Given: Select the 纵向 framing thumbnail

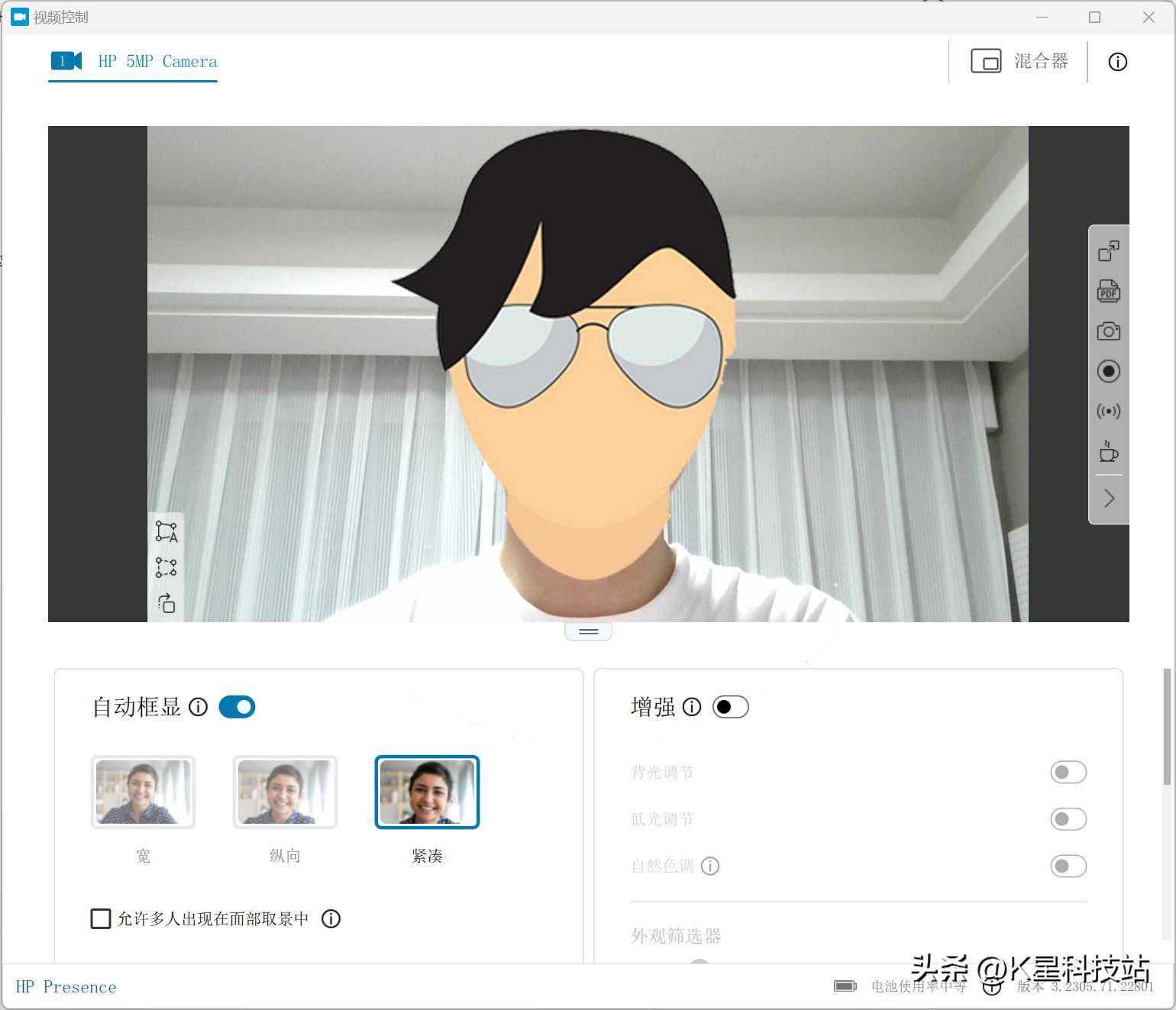Looking at the screenshot, I should point(285,792).
